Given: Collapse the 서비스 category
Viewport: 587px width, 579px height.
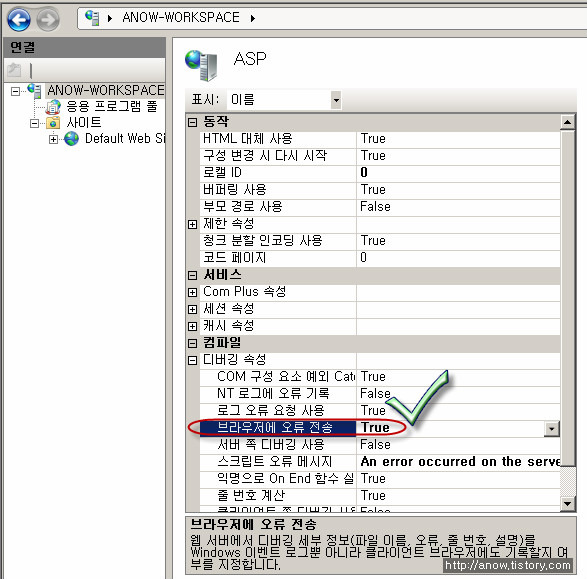Looking at the screenshot, I should pos(192,275).
